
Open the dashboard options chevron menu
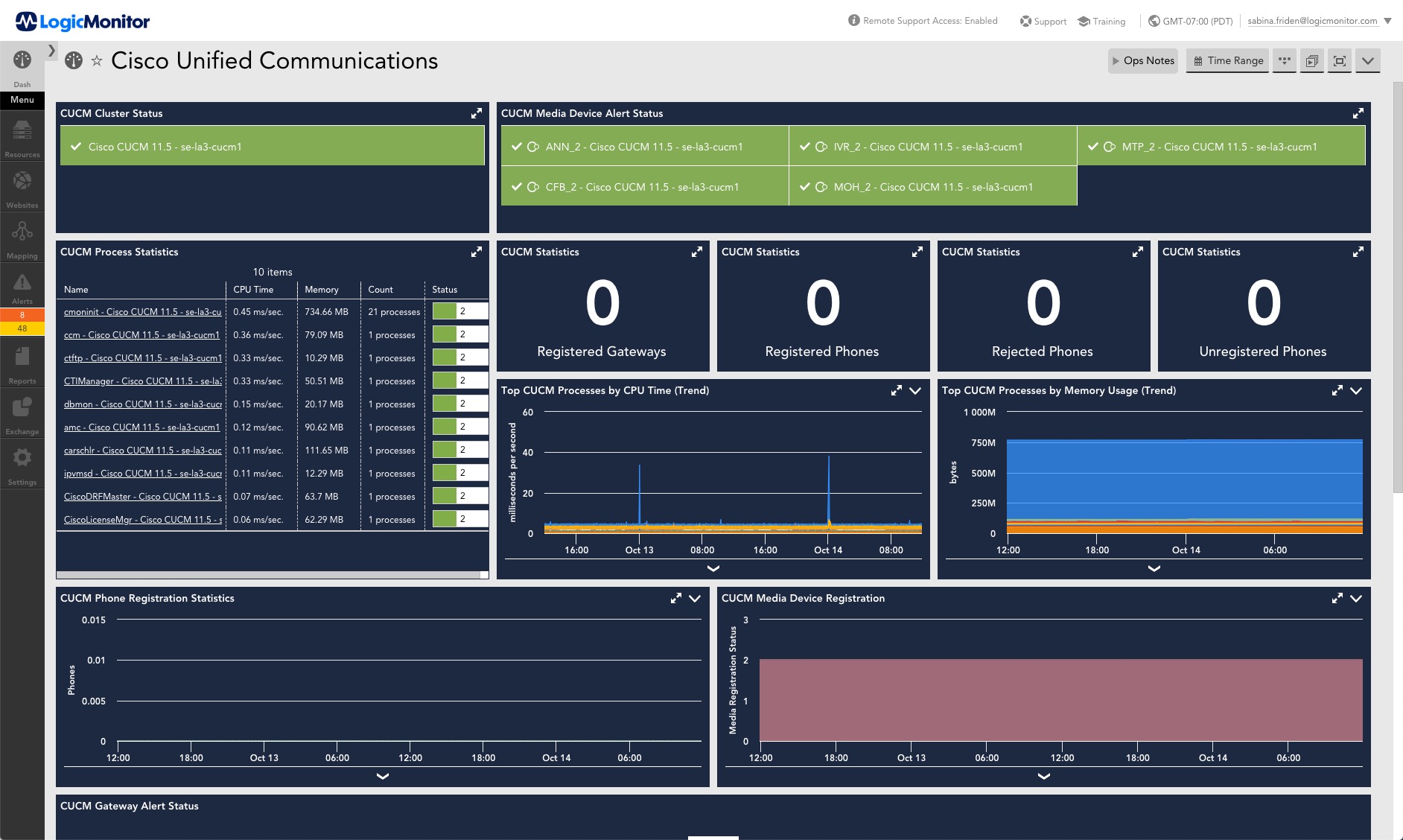tap(1368, 61)
